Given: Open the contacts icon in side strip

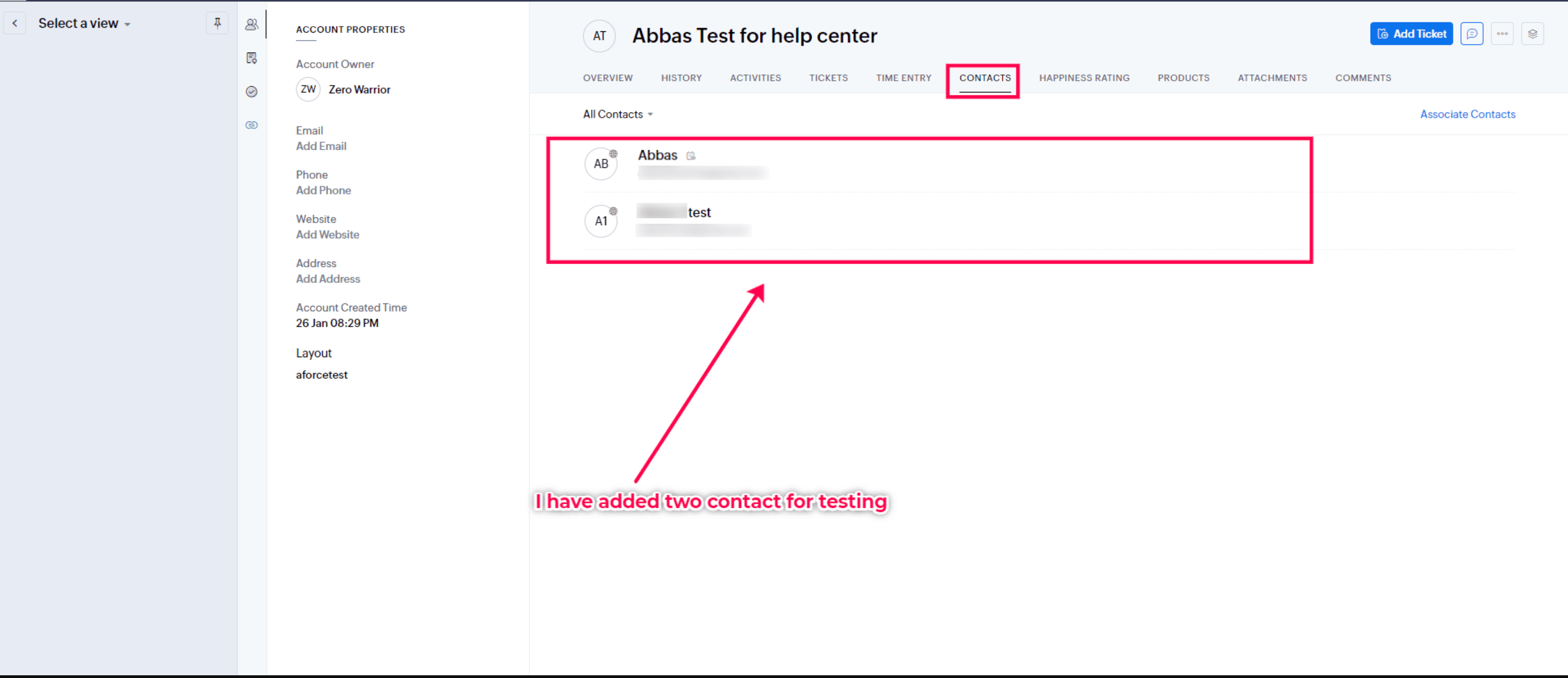Looking at the screenshot, I should [251, 25].
